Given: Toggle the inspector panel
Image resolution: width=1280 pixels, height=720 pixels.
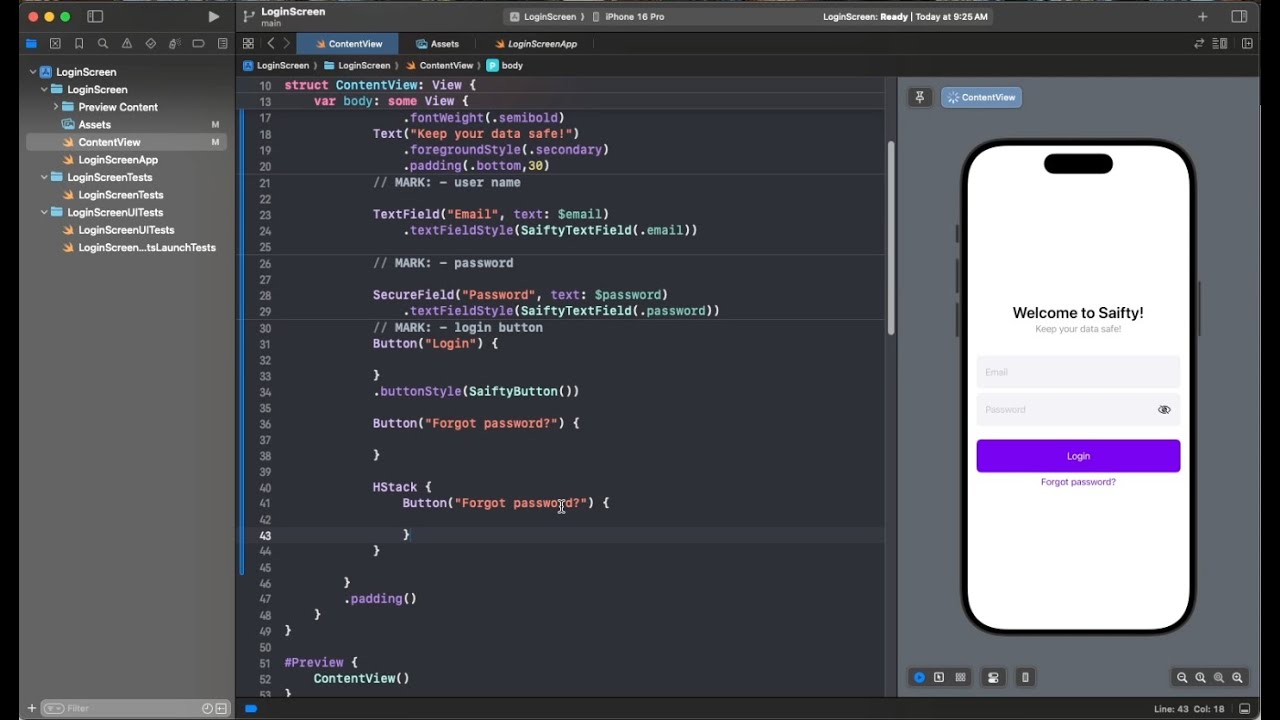Looking at the screenshot, I should 1239,17.
